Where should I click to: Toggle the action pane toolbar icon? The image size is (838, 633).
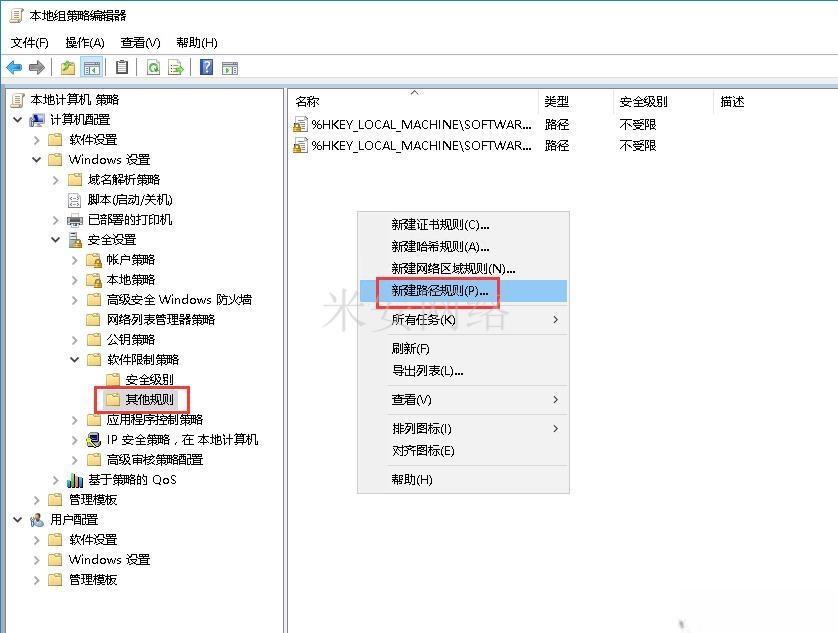point(230,67)
